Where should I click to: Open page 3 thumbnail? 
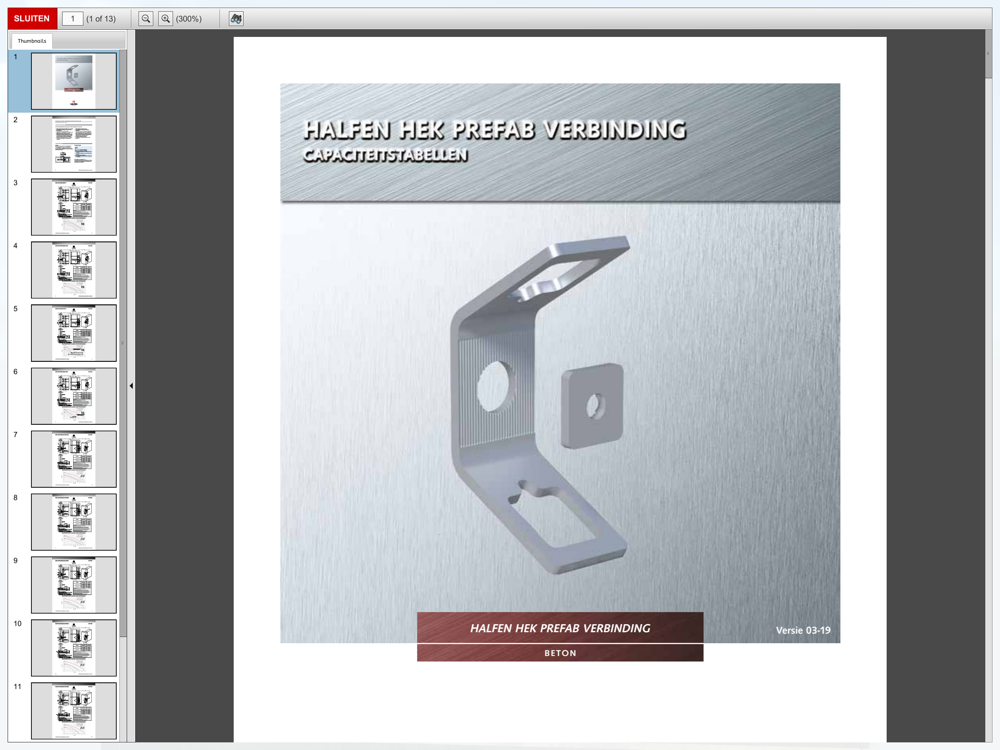[x=74, y=207]
